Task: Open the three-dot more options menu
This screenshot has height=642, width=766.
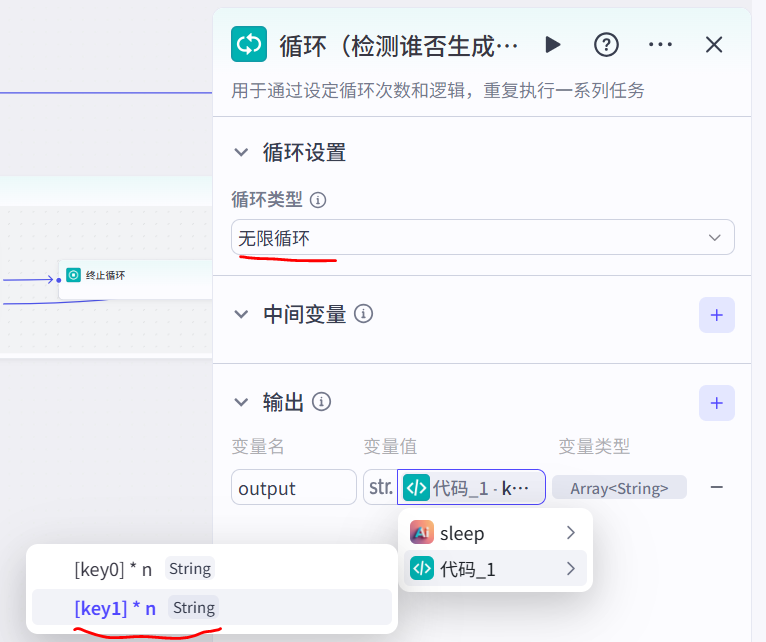Action: tap(660, 44)
